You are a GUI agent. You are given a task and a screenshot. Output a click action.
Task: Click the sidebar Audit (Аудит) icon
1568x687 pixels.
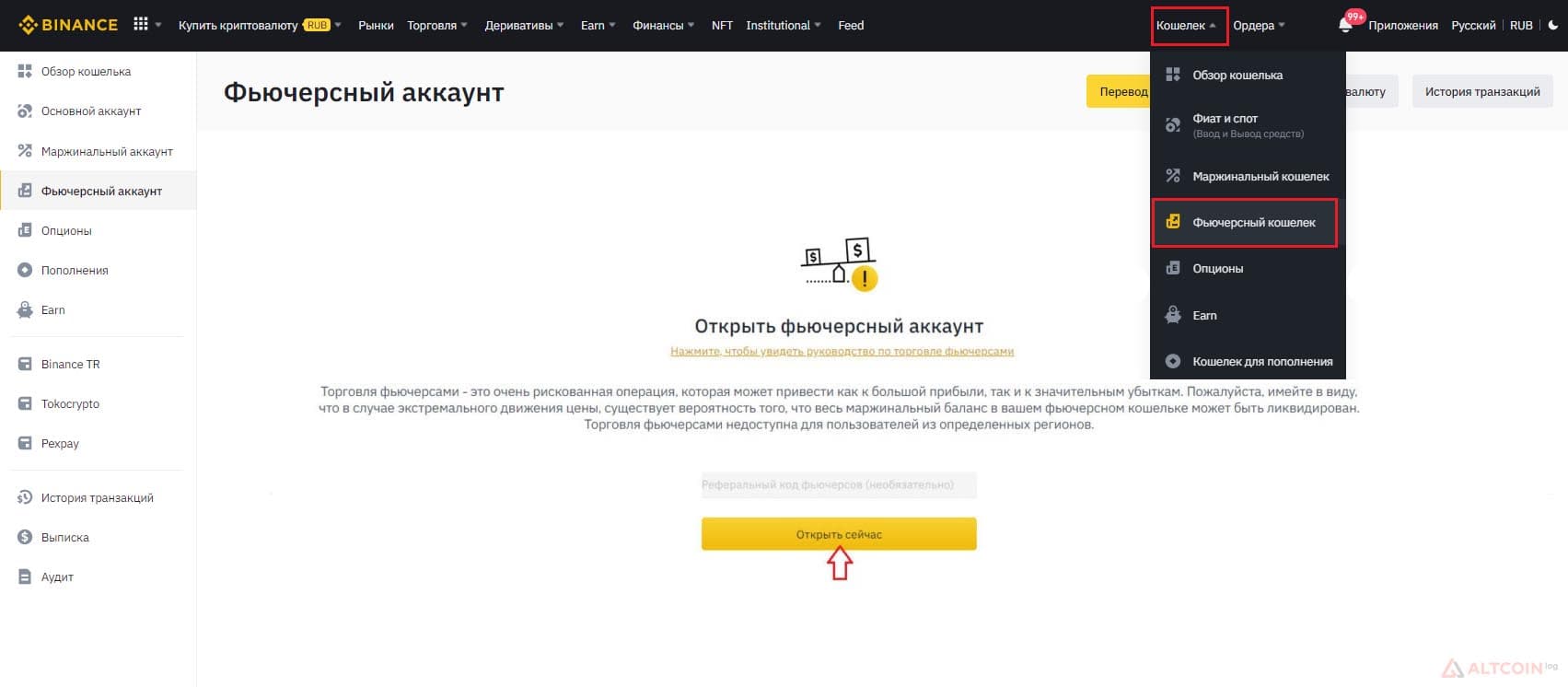(x=25, y=576)
